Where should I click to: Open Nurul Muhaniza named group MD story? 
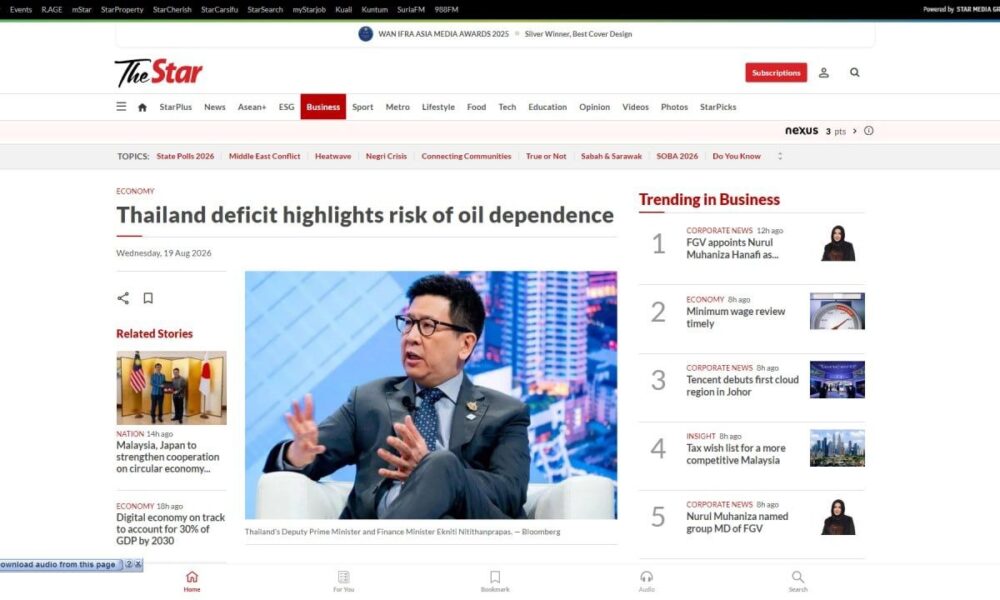[x=737, y=522]
